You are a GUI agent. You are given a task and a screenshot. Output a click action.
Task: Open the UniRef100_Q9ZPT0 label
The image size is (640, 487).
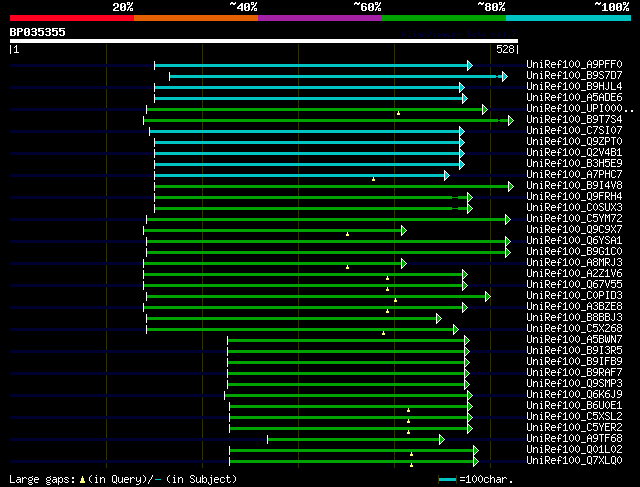coord(574,142)
